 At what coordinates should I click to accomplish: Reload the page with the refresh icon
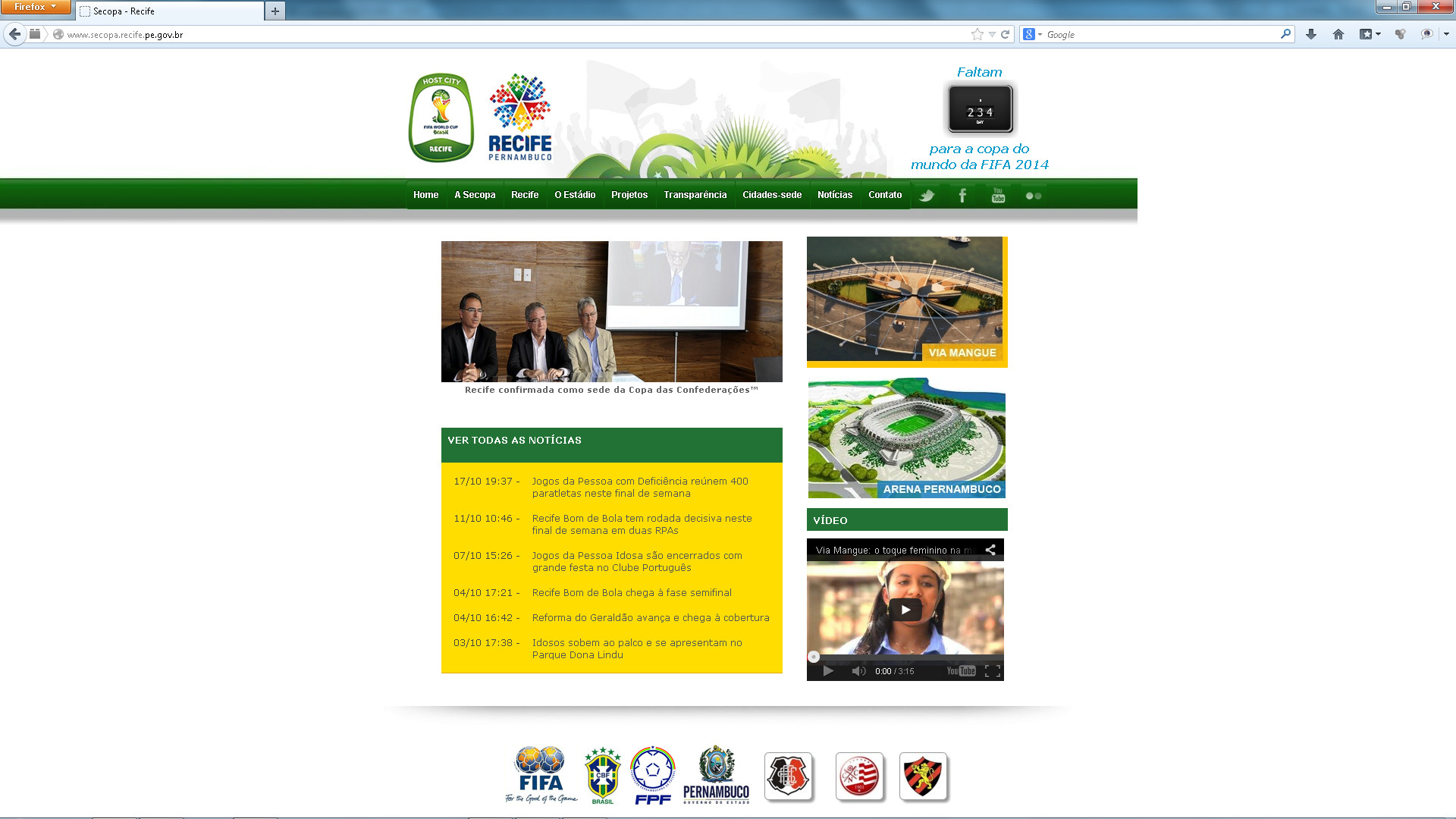tap(1006, 34)
